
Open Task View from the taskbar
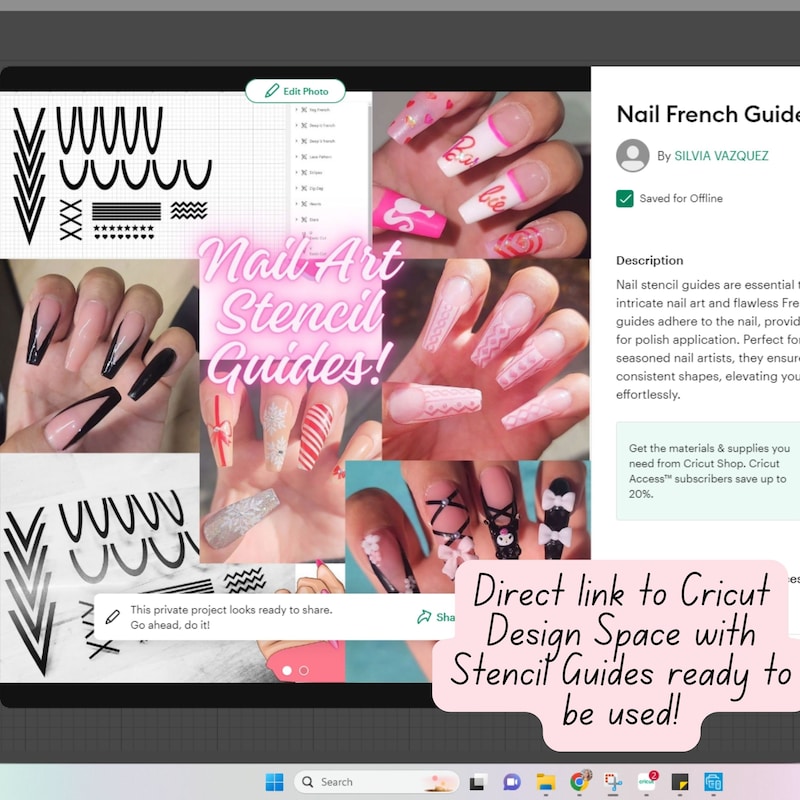click(x=475, y=781)
